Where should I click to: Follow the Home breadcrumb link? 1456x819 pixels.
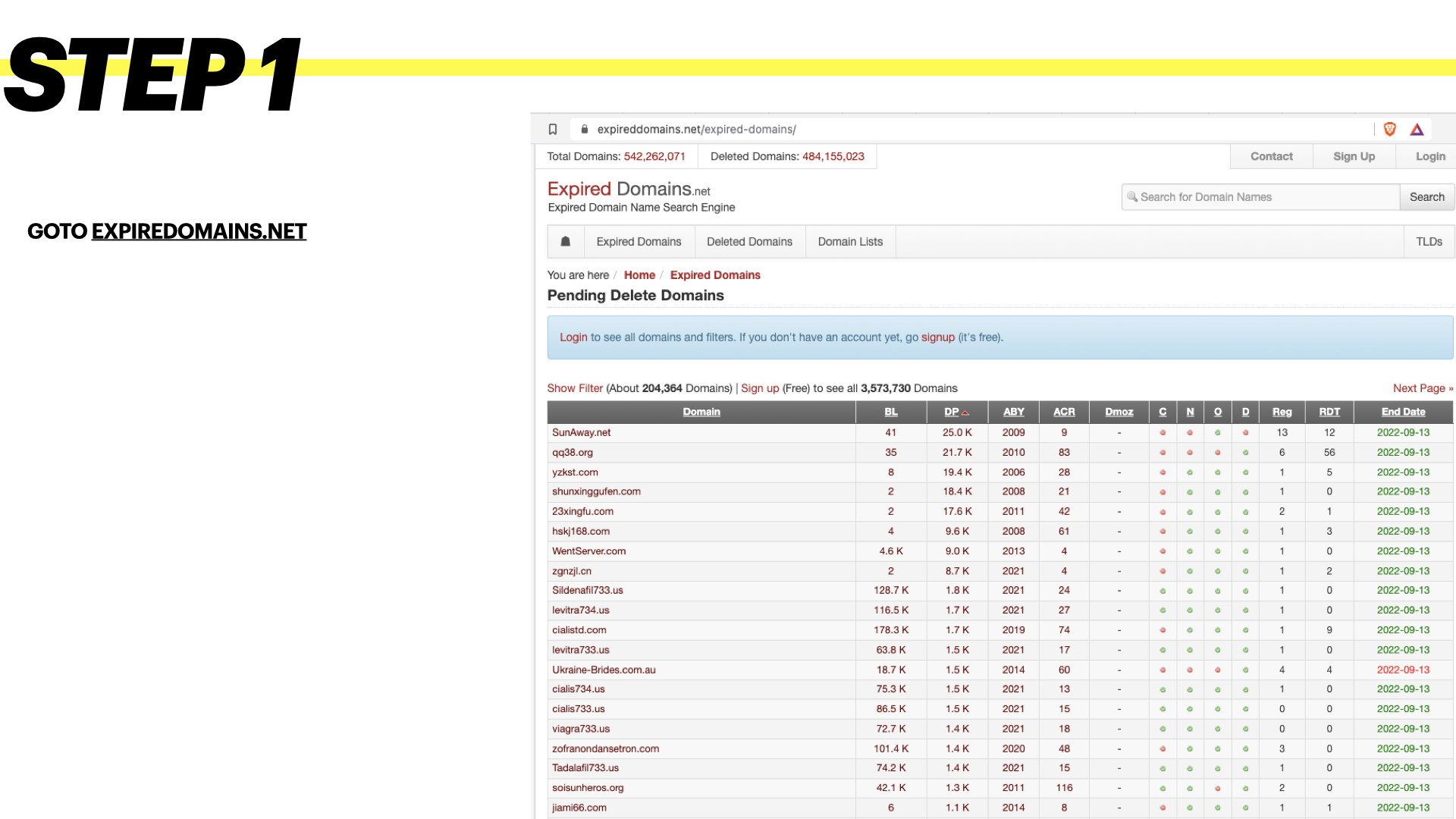(x=639, y=275)
